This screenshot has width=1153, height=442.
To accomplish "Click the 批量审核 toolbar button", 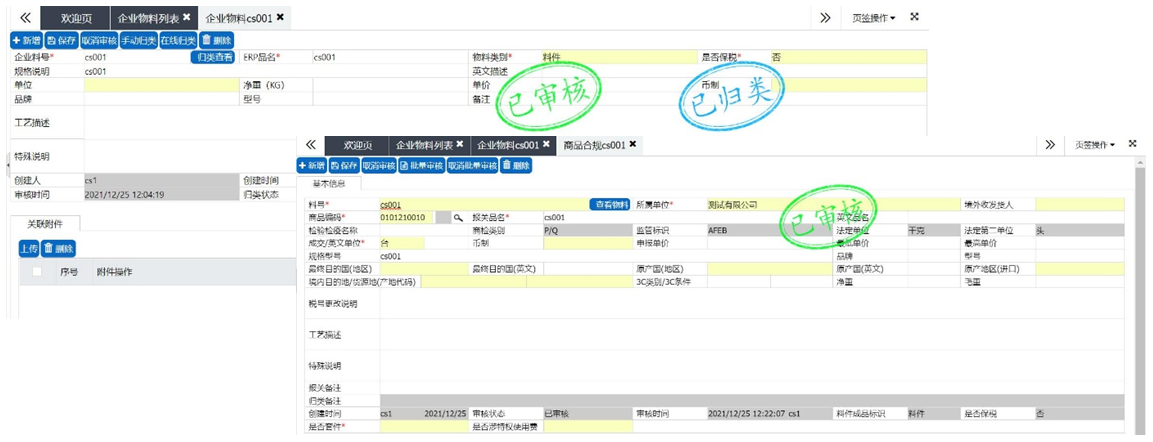I will point(422,165).
